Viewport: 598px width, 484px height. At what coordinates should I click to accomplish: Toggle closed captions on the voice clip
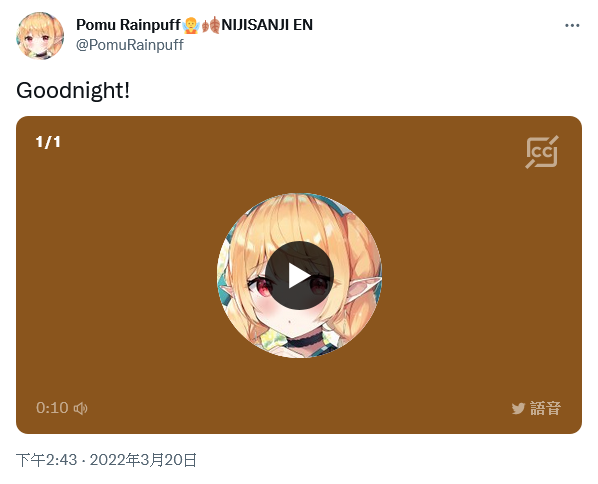click(x=542, y=152)
